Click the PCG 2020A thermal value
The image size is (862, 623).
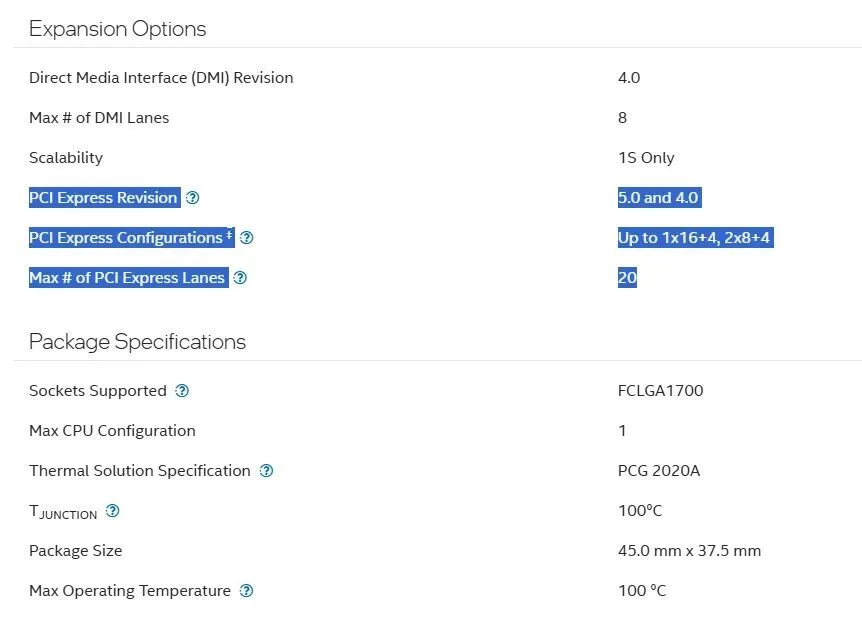658,471
